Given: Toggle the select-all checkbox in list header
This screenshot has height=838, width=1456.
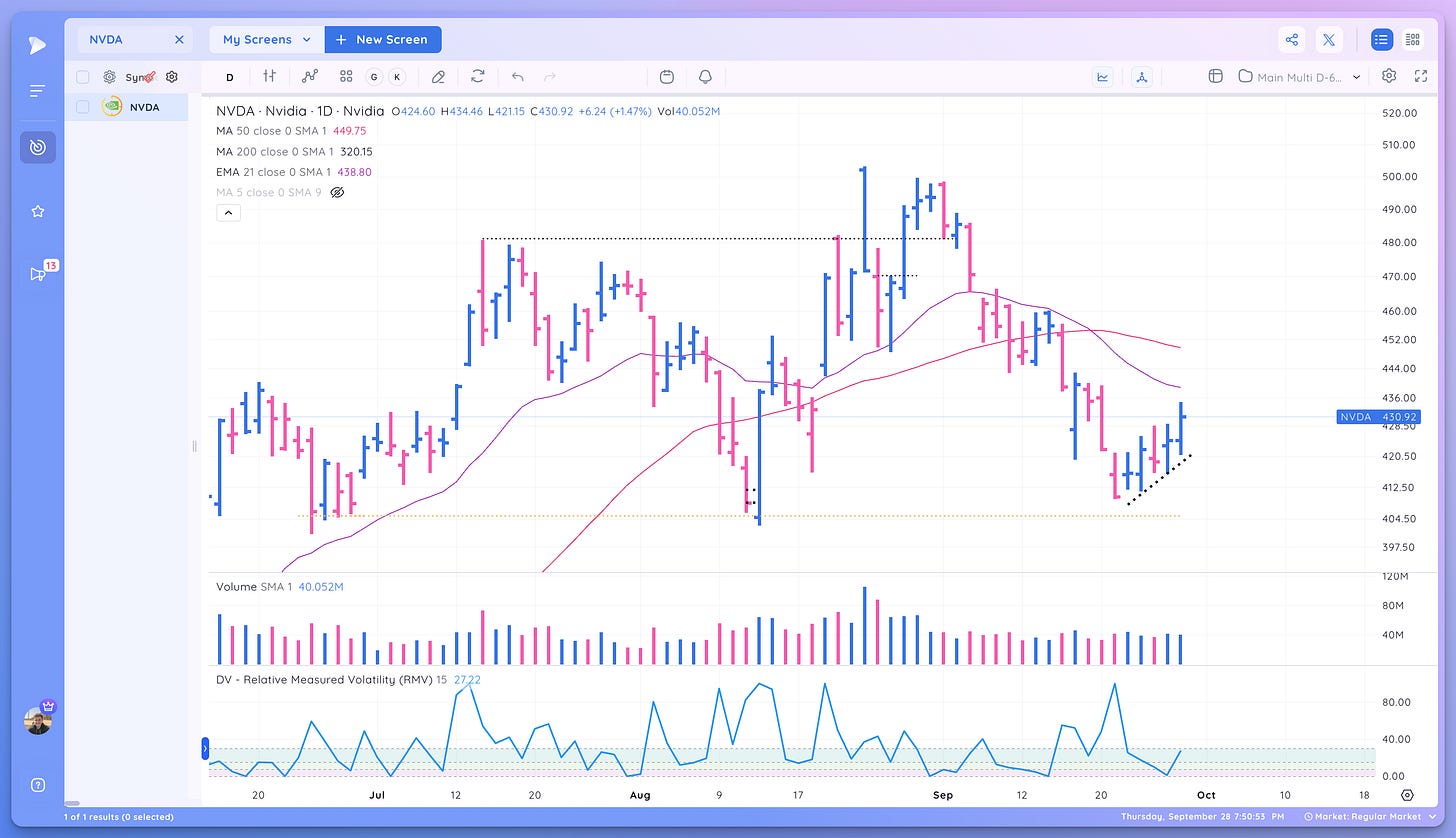Looking at the screenshot, I should (x=83, y=77).
